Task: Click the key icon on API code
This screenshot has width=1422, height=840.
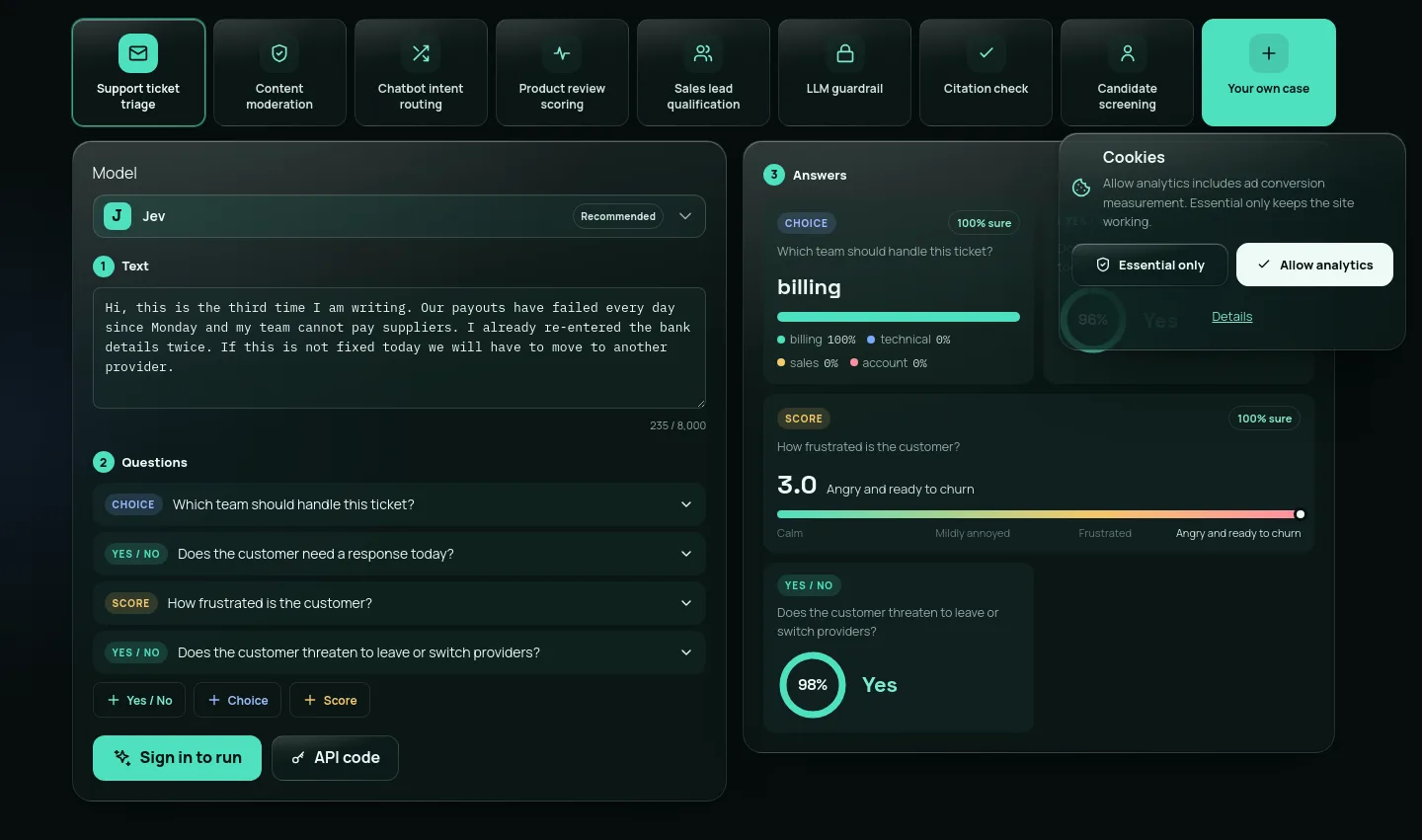Action: click(298, 758)
